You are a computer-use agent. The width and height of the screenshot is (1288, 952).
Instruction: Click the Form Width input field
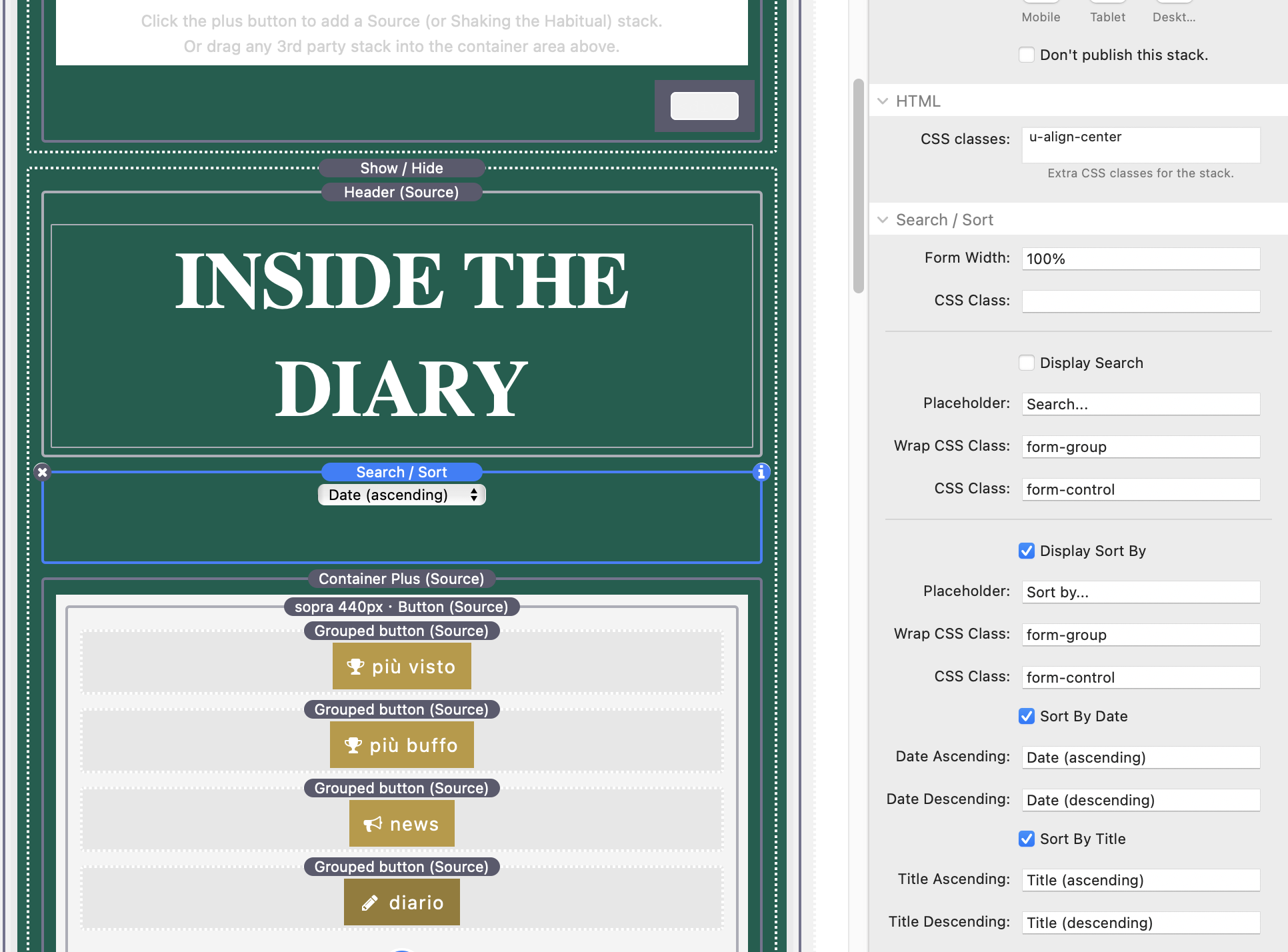click(x=1141, y=259)
